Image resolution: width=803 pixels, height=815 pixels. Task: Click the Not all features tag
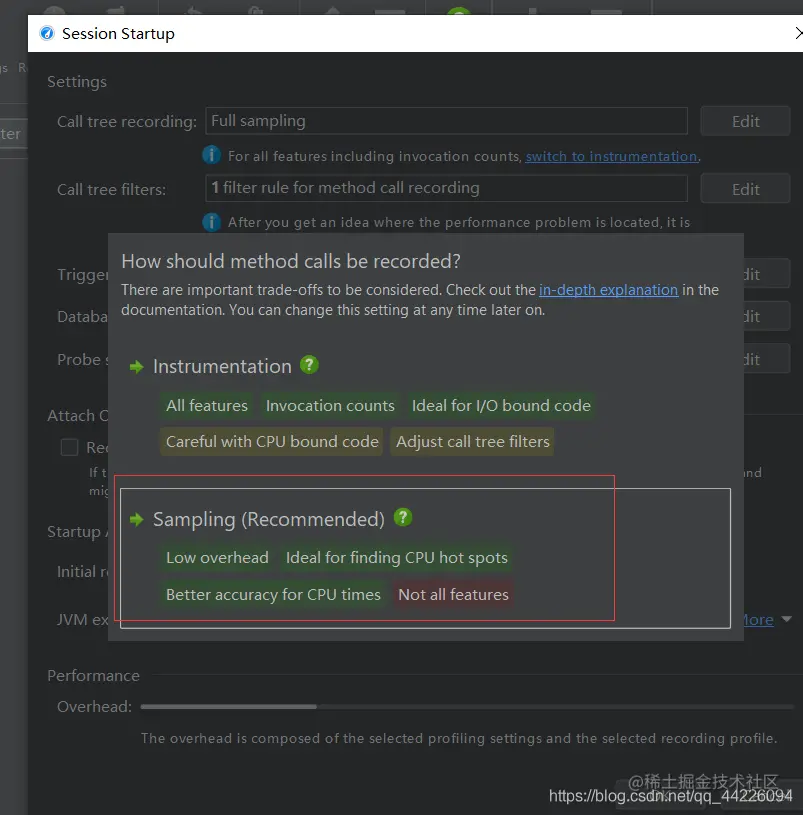(x=453, y=595)
